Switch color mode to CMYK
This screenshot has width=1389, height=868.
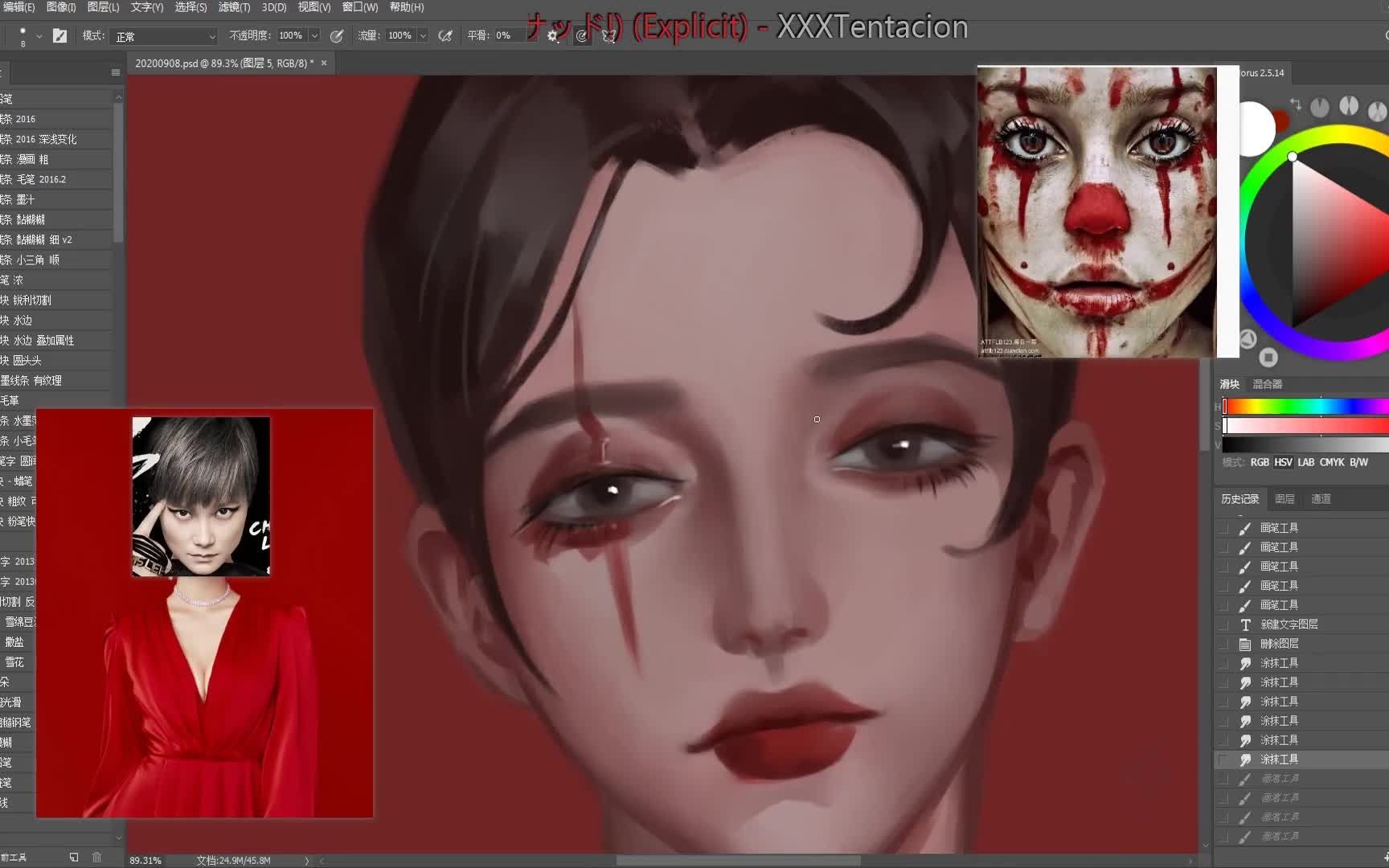1332,462
